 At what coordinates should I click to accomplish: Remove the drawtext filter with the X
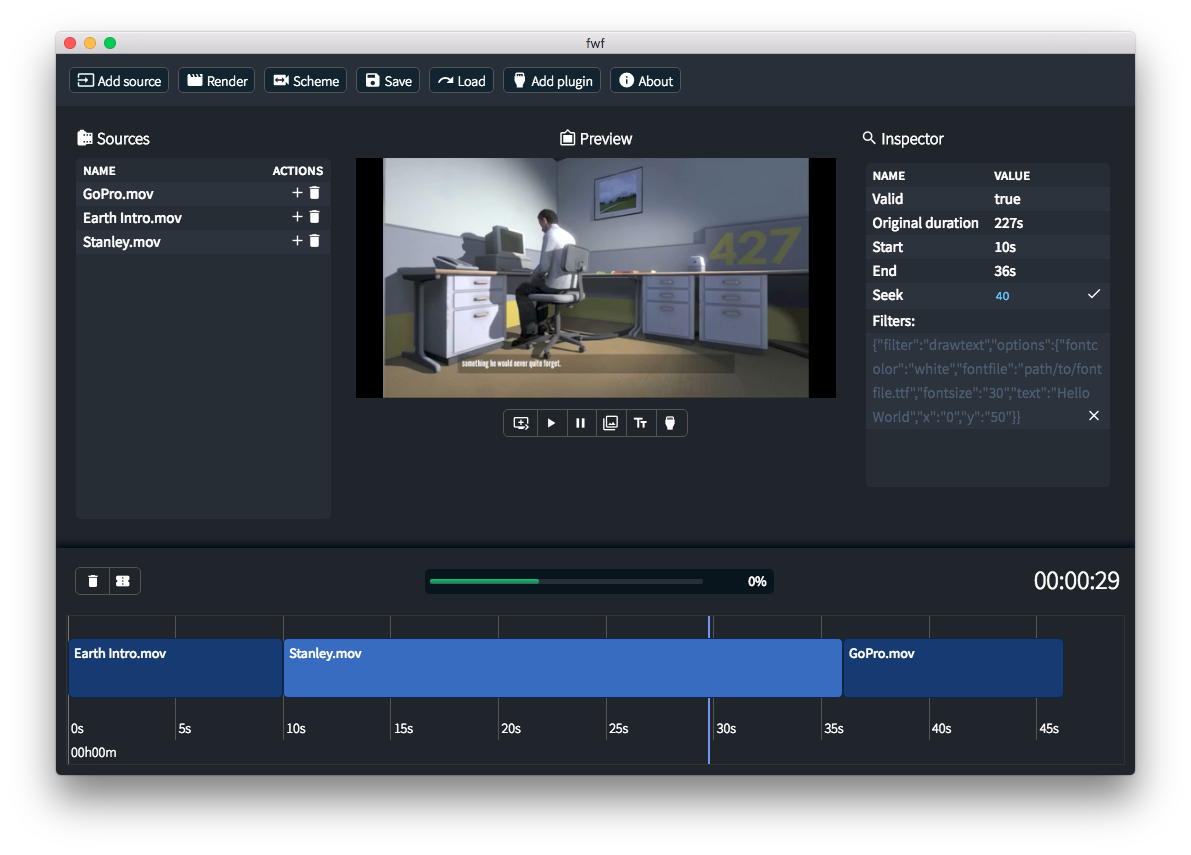[x=1094, y=416]
